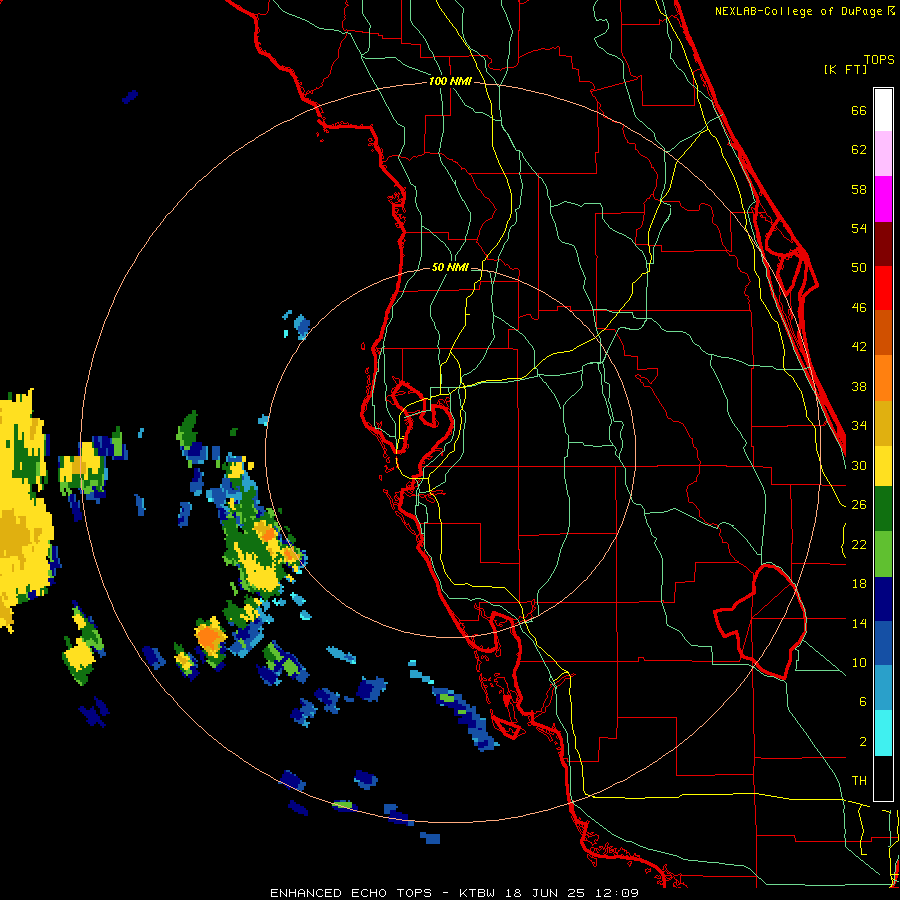Click the '100 NMI' range ring label
This screenshot has width=900, height=900.
point(450,81)
